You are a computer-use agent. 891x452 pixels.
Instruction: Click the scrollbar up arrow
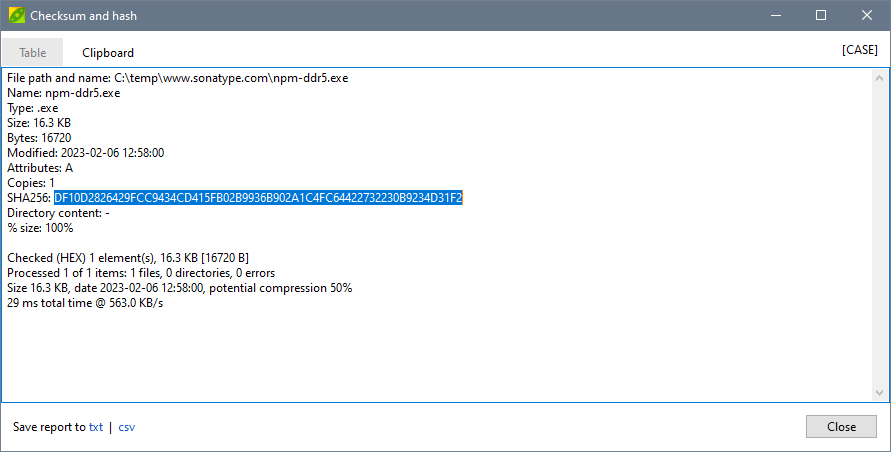point(880,78)
